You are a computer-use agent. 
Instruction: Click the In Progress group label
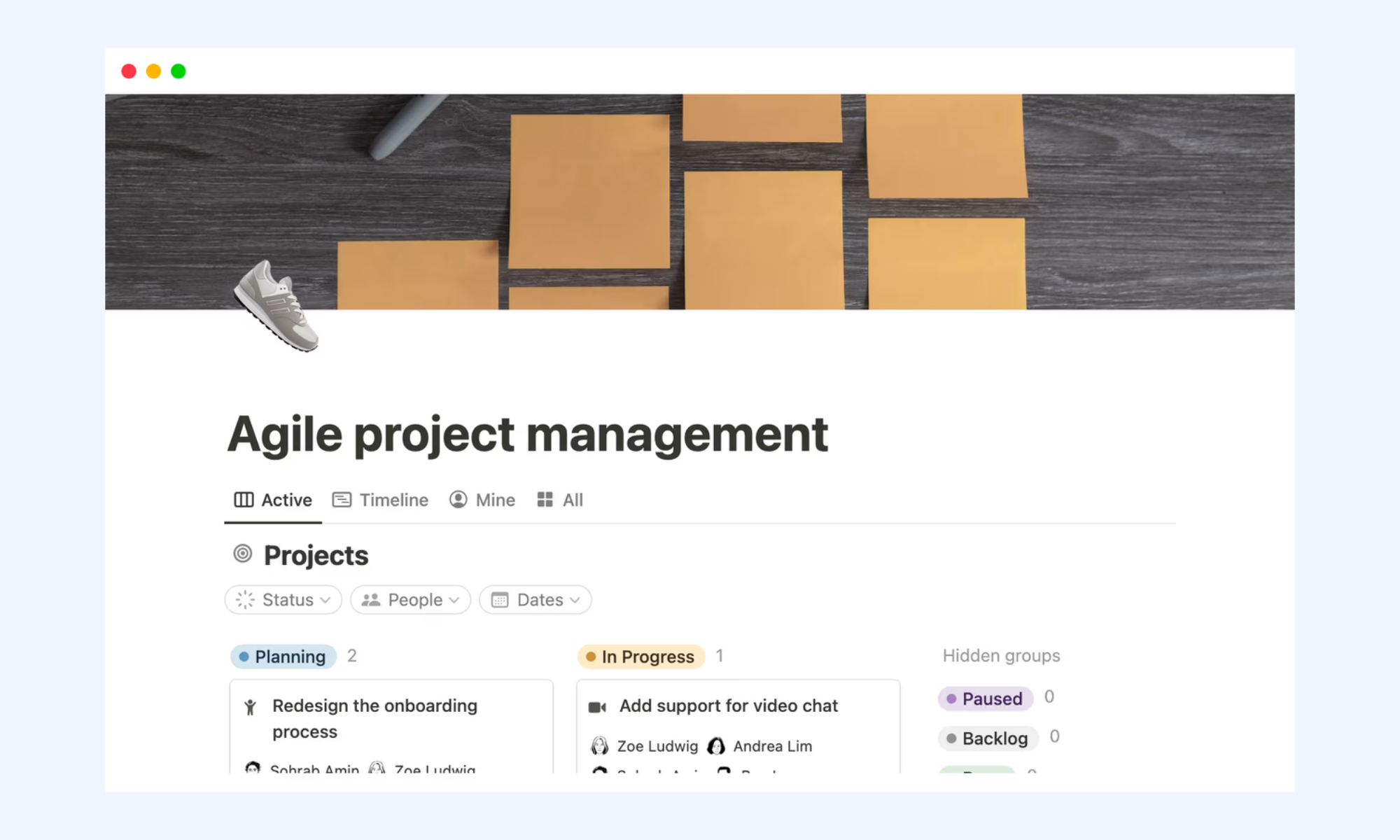[x=641, y=657]
